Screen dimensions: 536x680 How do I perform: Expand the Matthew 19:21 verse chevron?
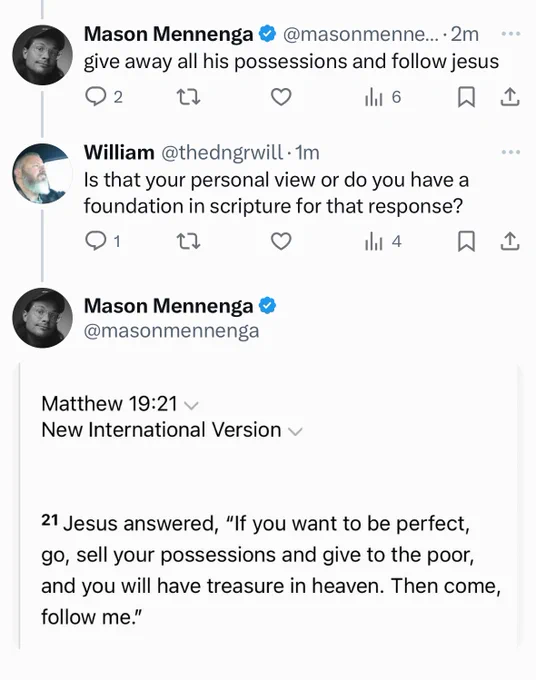191,405
